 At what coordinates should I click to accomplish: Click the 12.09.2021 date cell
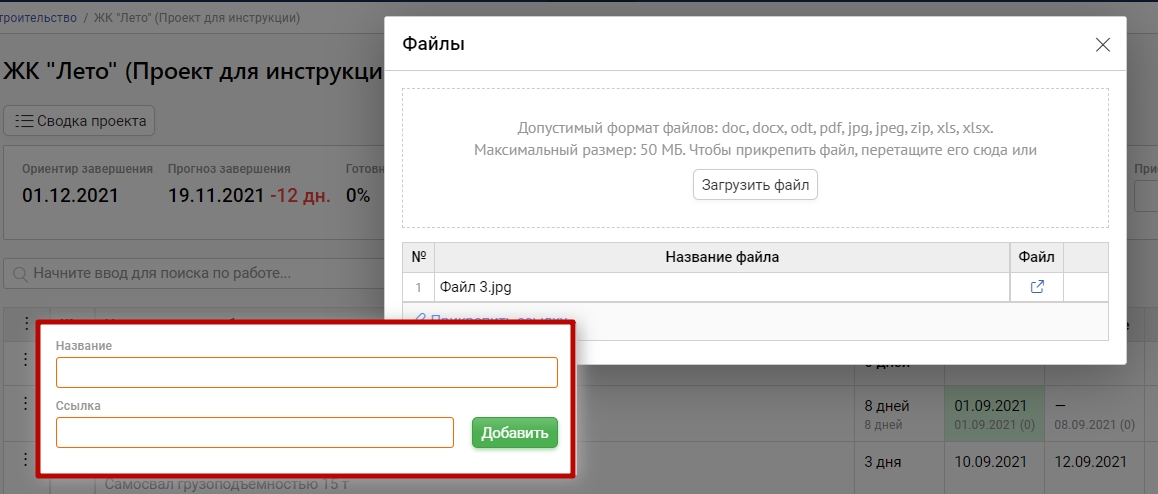(x=1091, y=463)
